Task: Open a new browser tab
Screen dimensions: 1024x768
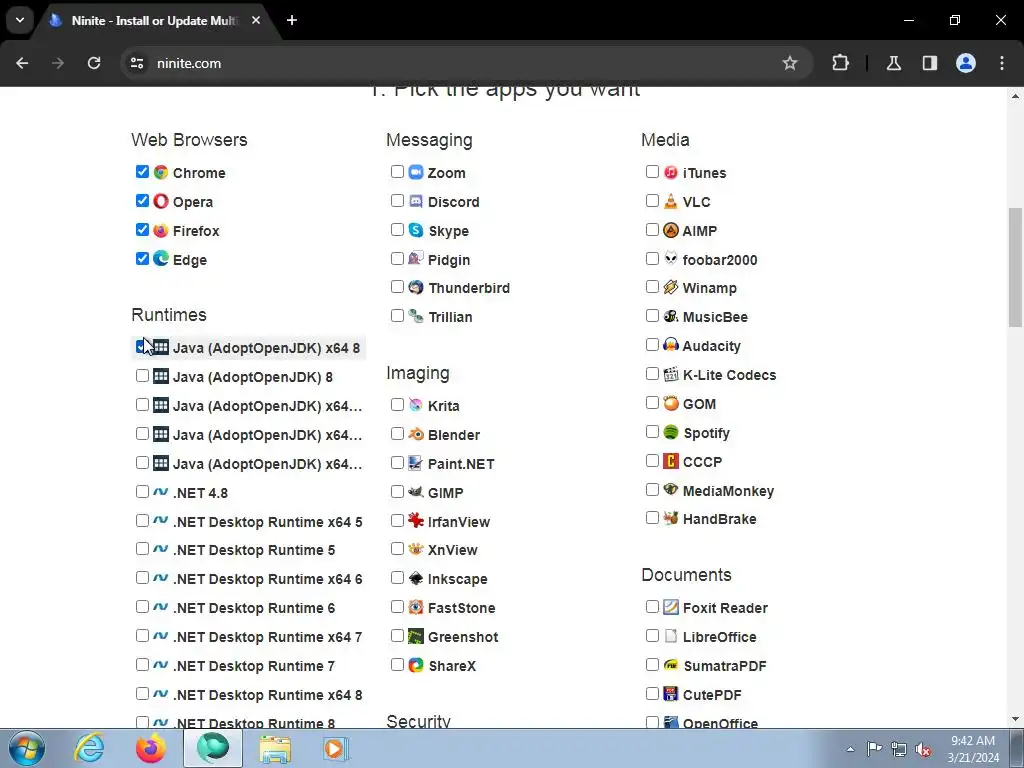Action: (x=292, y=20)
